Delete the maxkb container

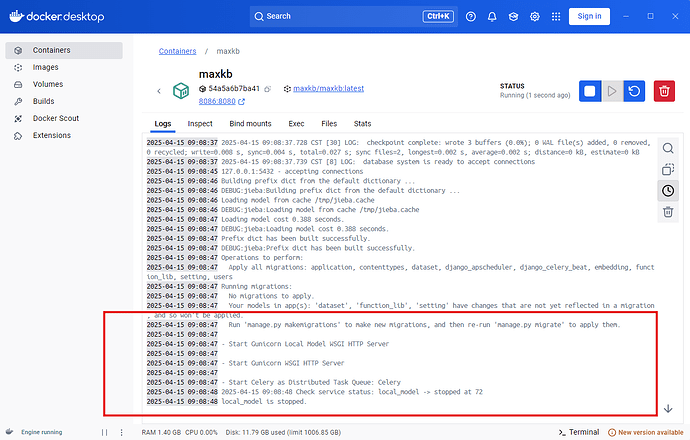coord(664,91)
